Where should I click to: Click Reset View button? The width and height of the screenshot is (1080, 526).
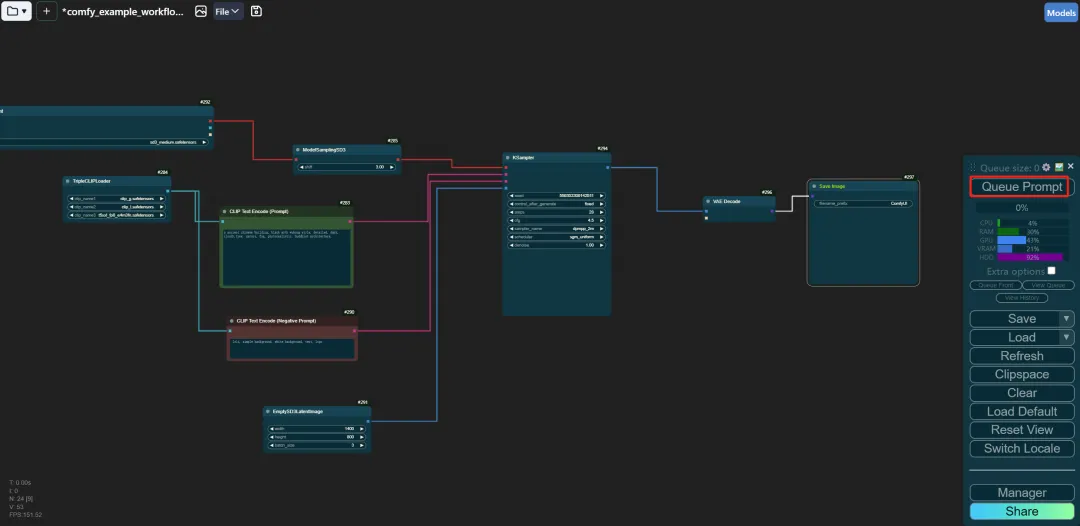[1021, 430]
